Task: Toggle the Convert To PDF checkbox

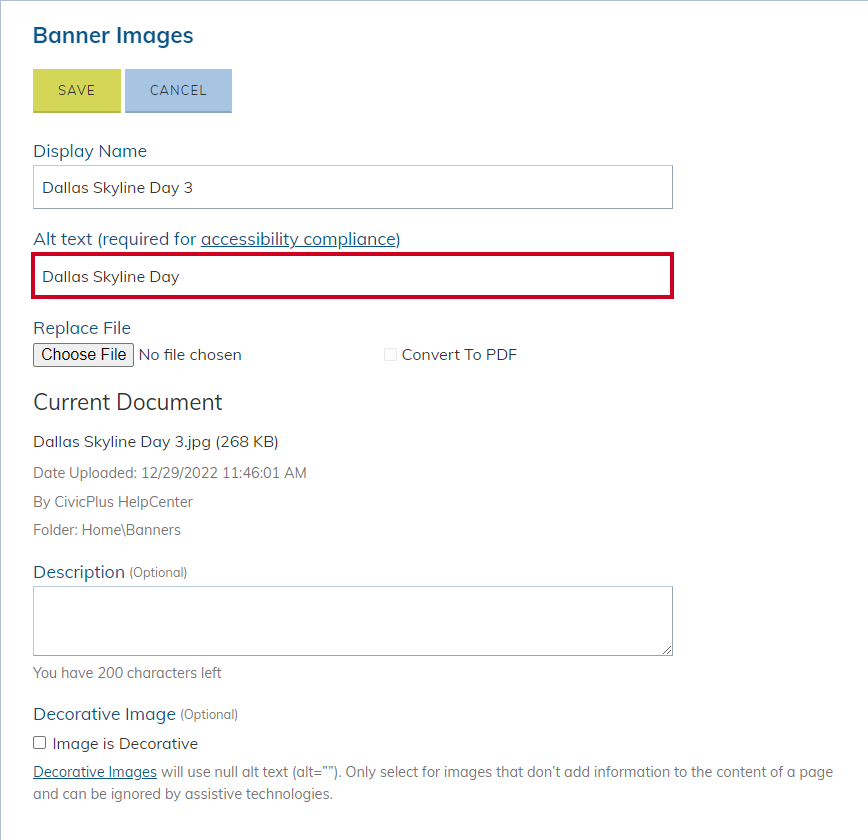Action: [390, 354]
